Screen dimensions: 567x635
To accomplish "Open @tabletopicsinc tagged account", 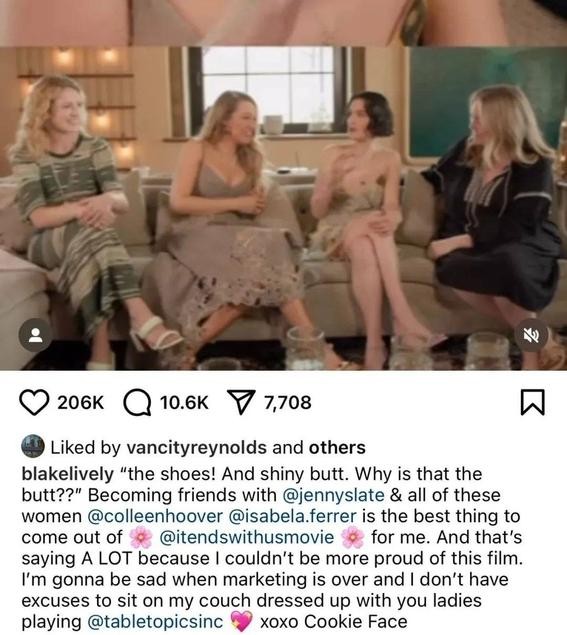I will (x=155, y=621).
